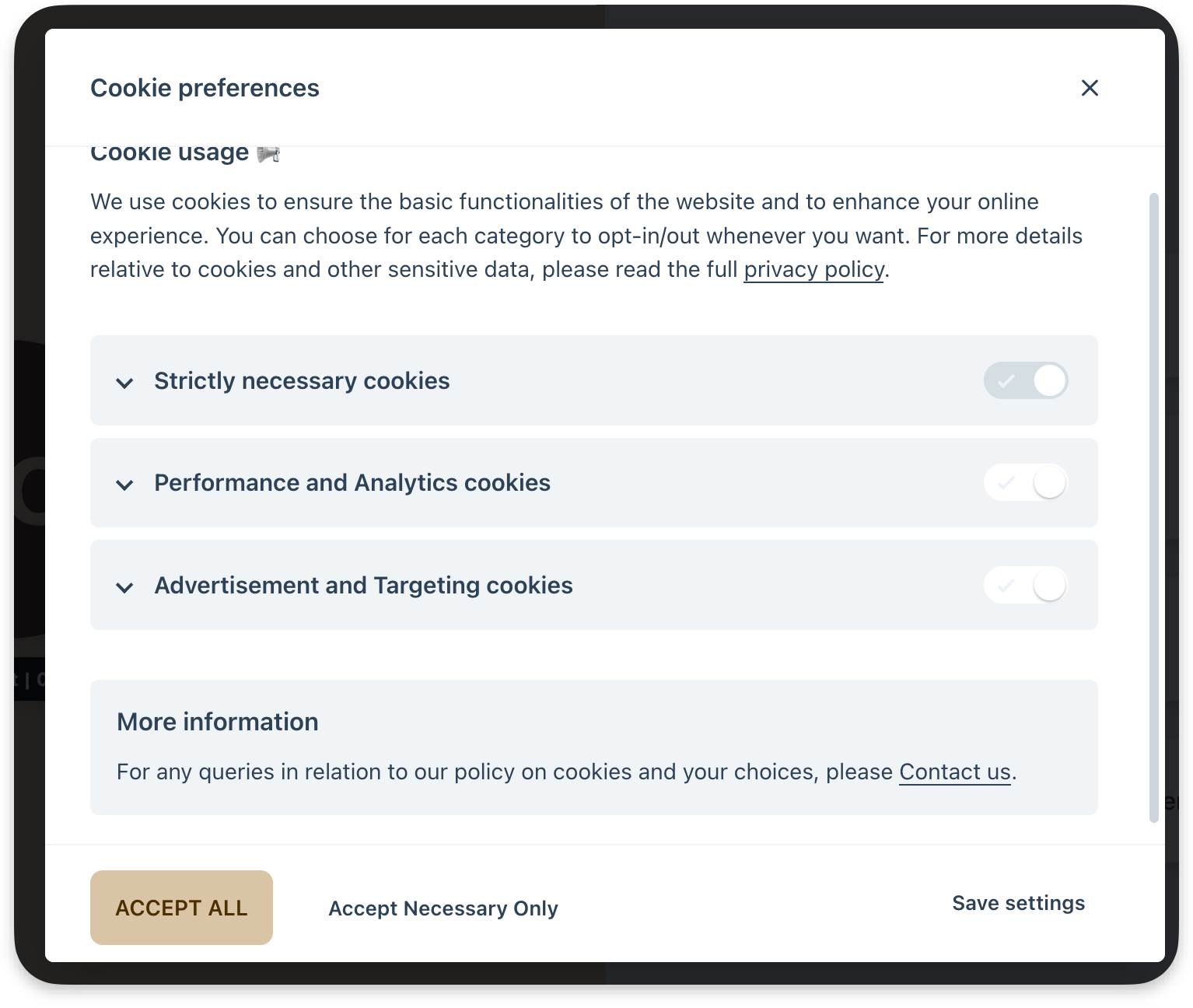Click the More information heading
The width and height of the screenshot is (1193, 1008).
(218, 722)
